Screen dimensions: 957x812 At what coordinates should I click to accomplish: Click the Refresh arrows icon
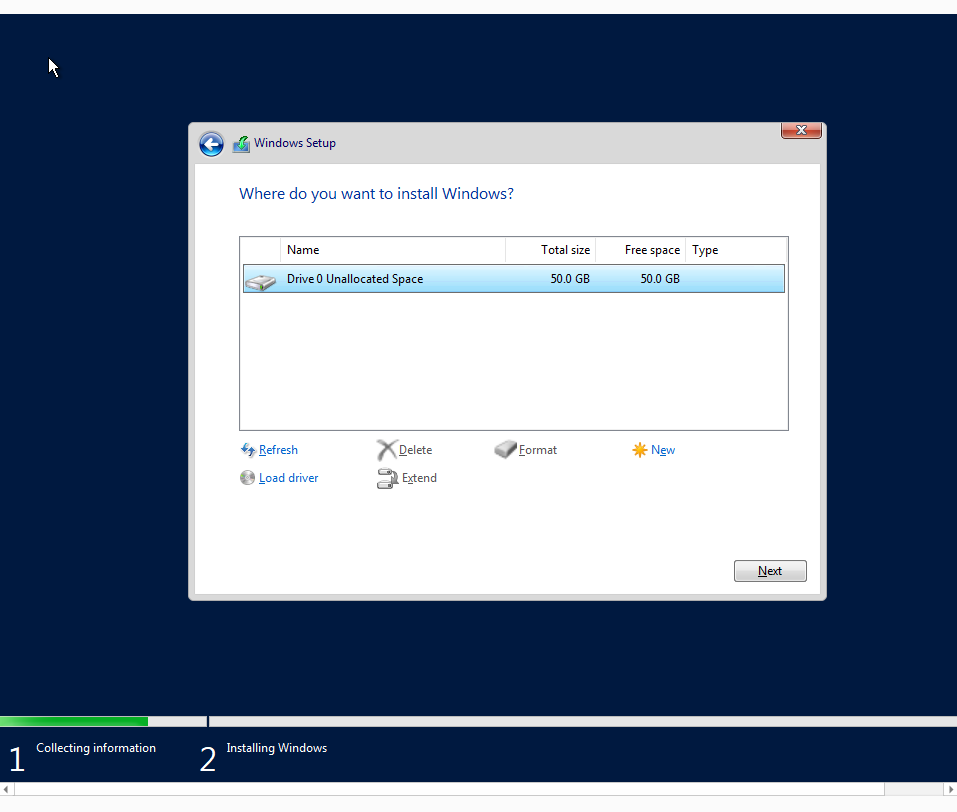point(248,450)
